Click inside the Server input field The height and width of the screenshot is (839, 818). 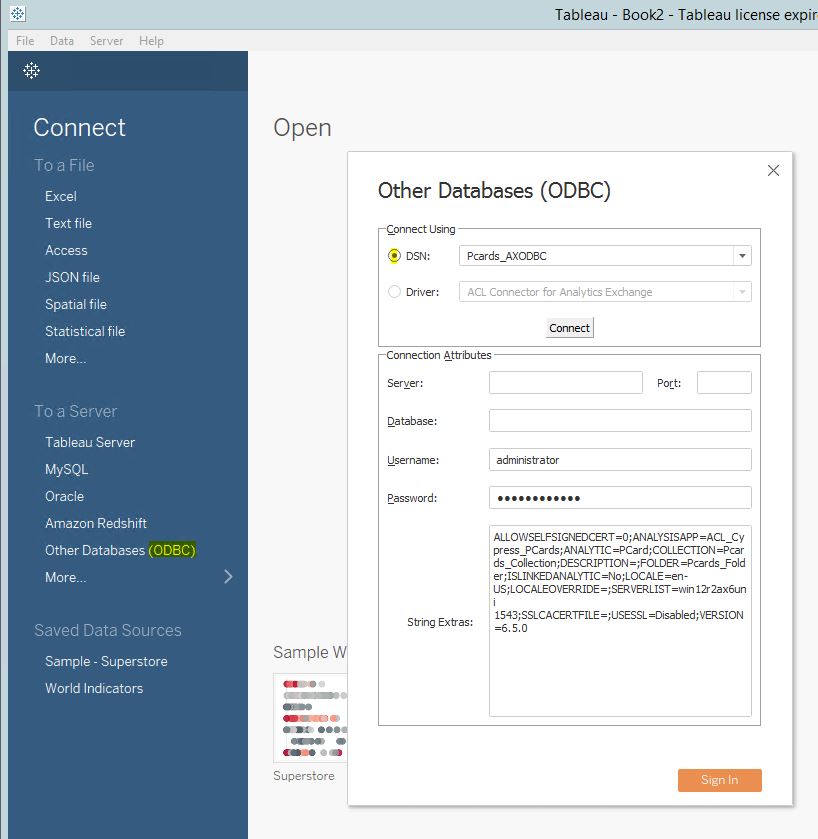[565, 382]
